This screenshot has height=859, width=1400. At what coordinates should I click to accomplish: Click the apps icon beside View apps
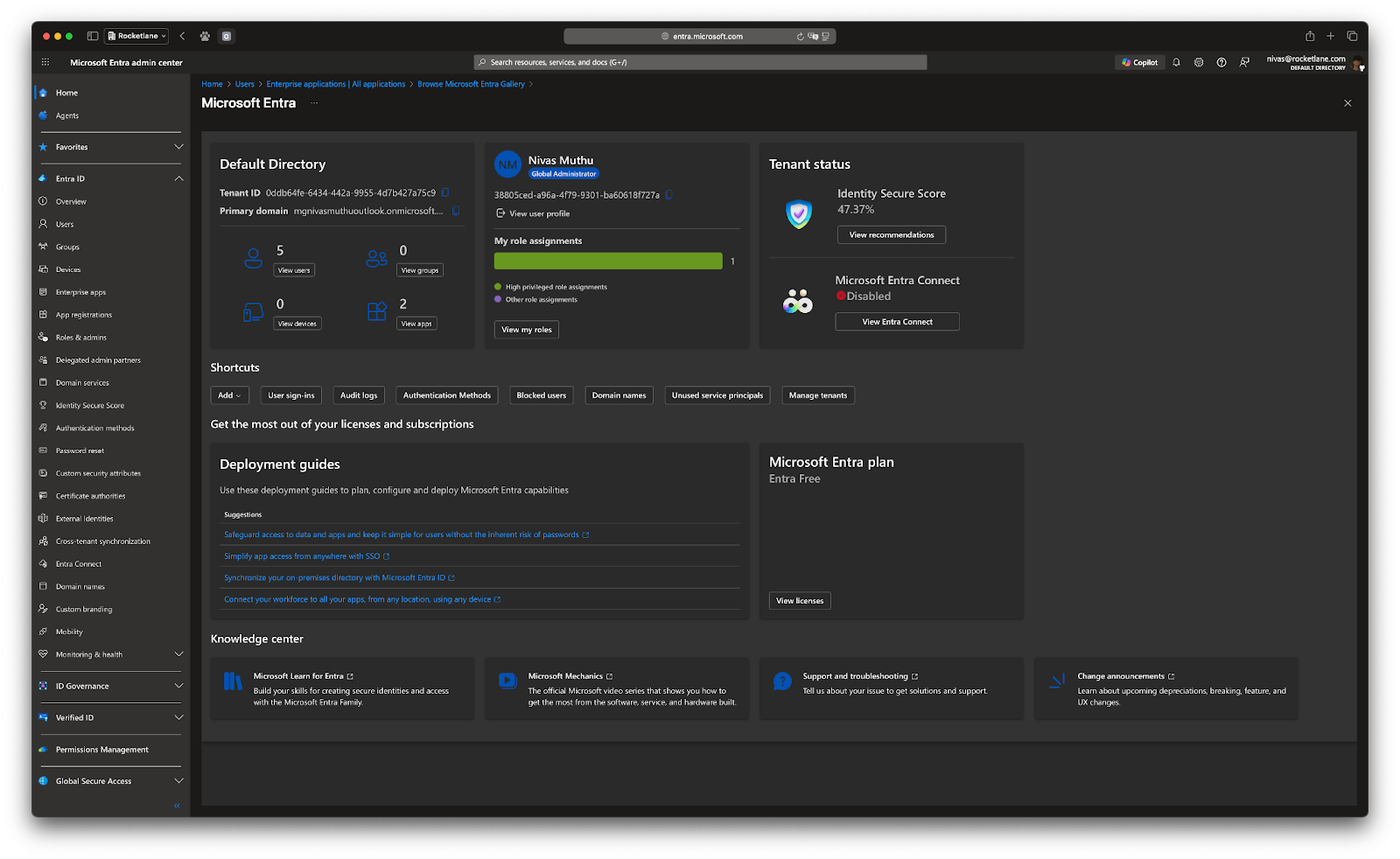point(377,311)
